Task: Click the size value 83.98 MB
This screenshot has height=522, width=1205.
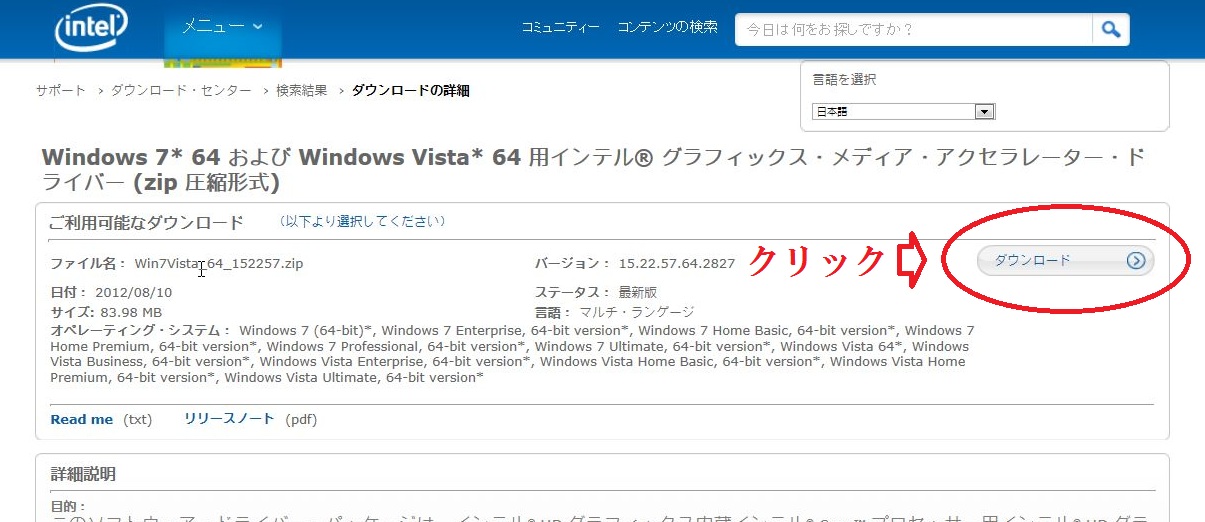Action: (133, 312)
